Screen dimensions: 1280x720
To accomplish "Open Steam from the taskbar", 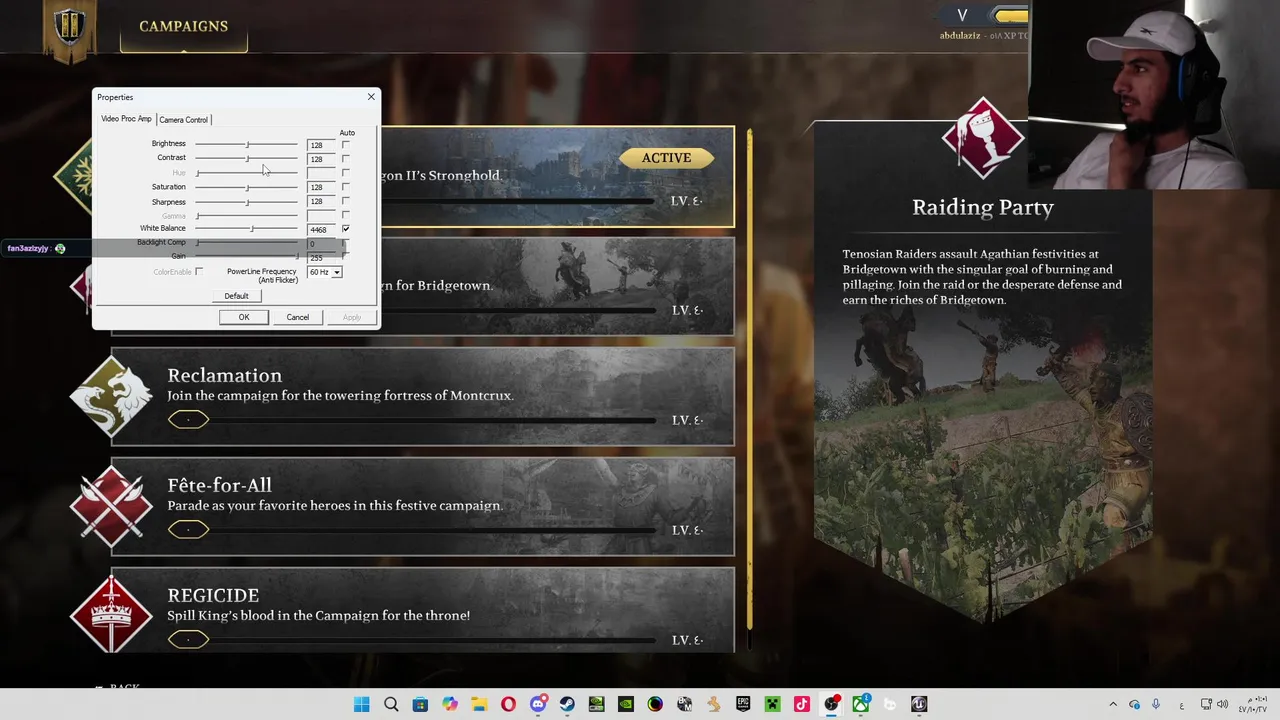I will pyautogui.click(x=567, y=704).
